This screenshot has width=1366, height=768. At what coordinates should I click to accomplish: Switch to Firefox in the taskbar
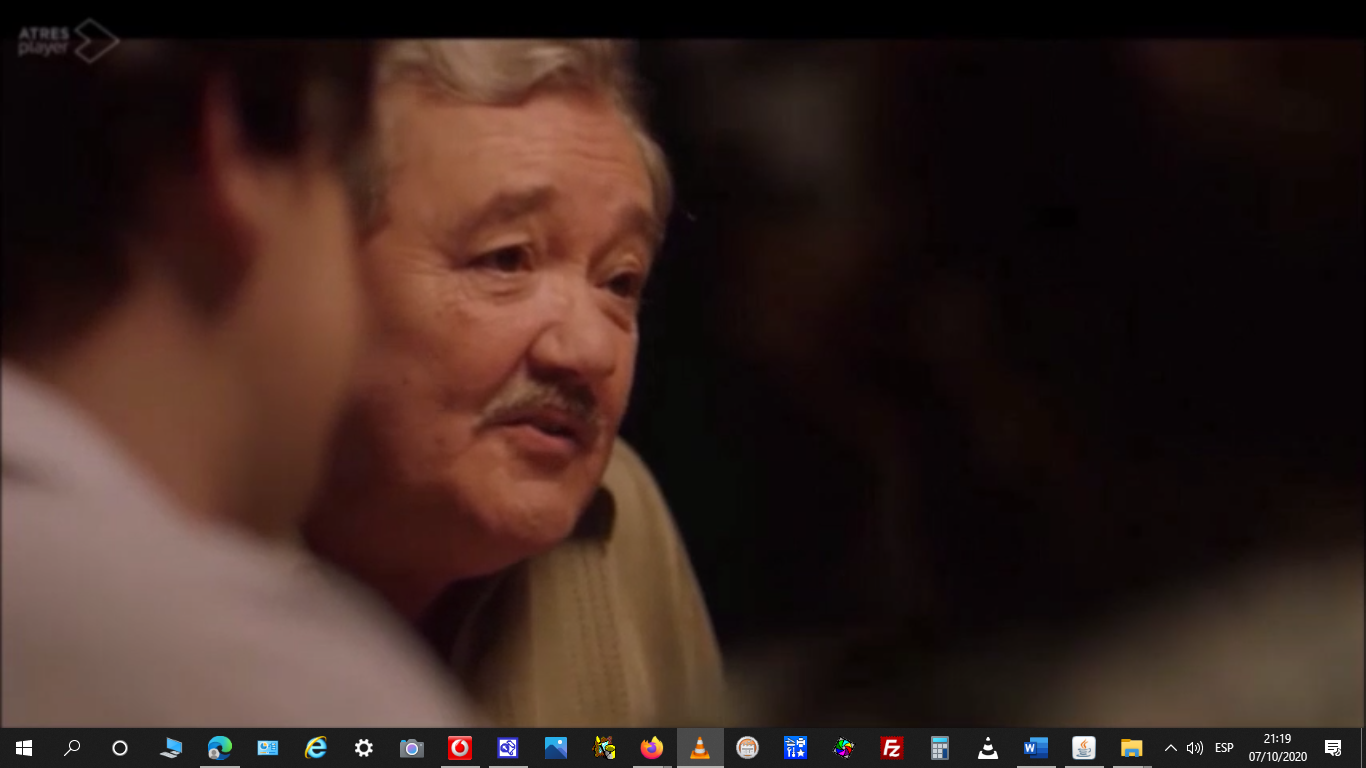652,748
